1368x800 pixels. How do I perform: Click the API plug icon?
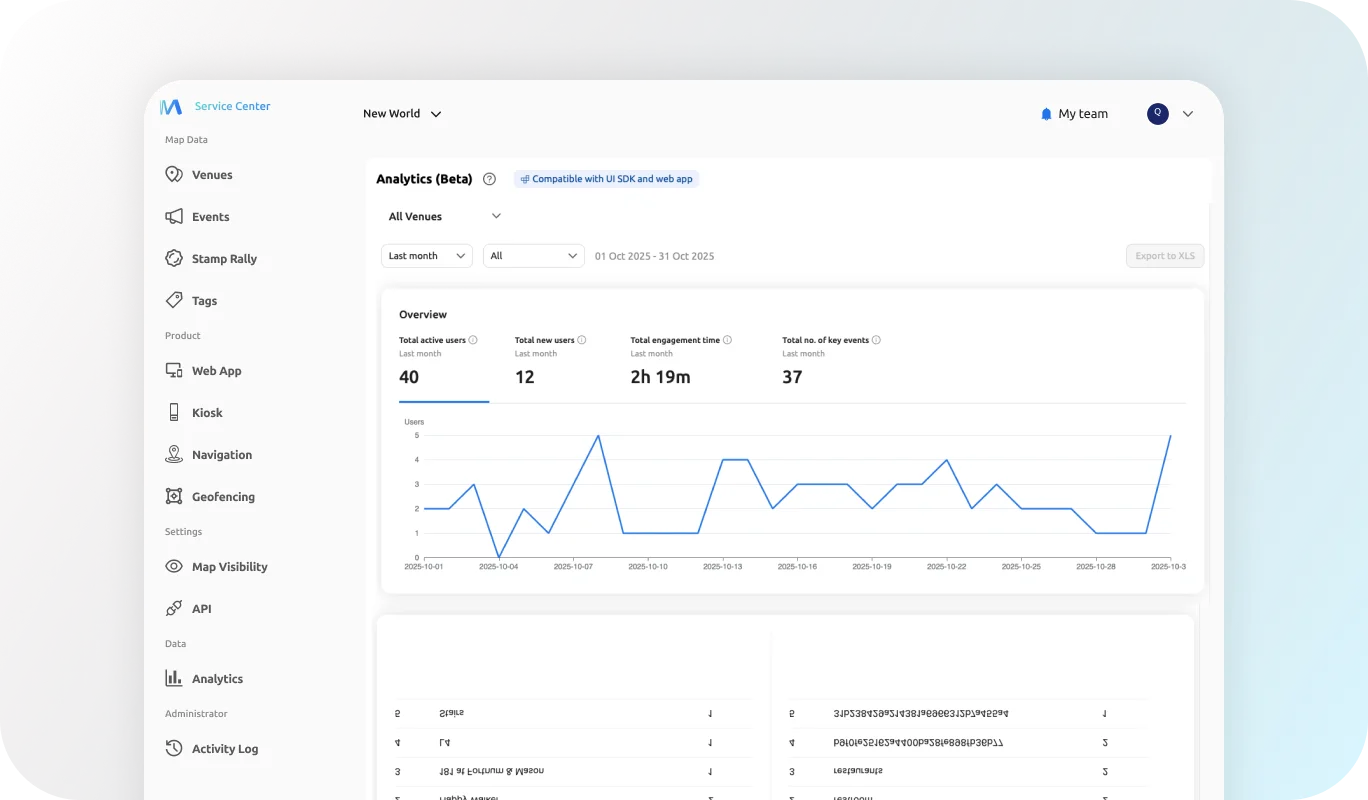pyautogui.click(x=174, y=608)
